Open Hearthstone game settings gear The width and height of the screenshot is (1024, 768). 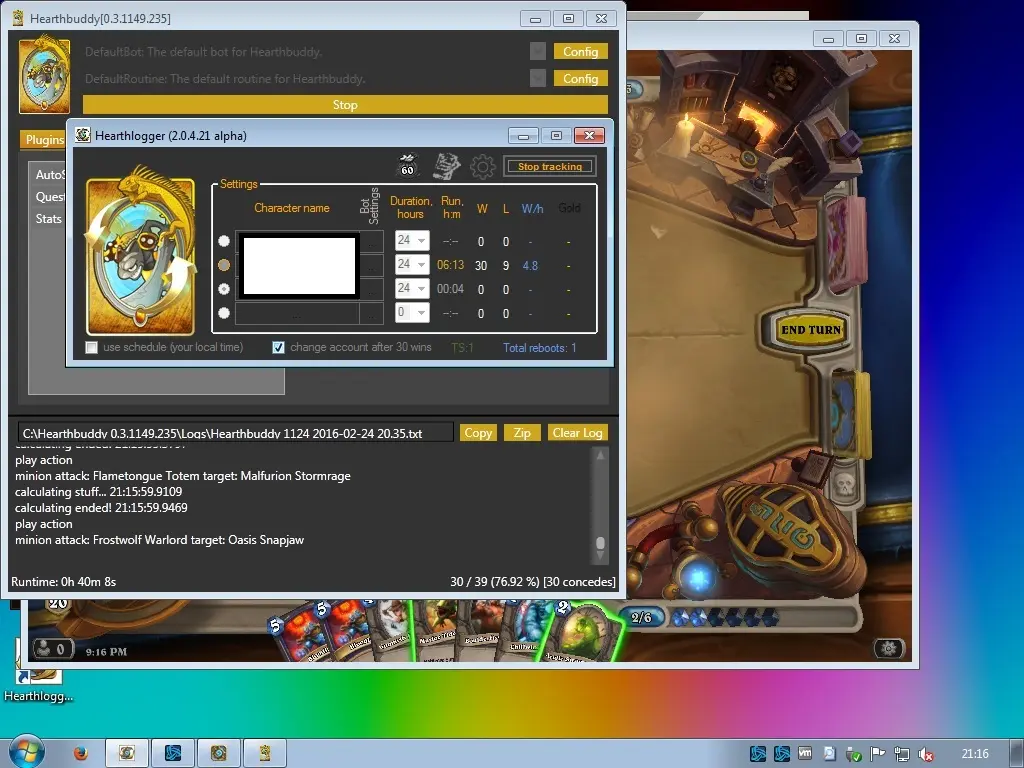[x=888, y=647]
